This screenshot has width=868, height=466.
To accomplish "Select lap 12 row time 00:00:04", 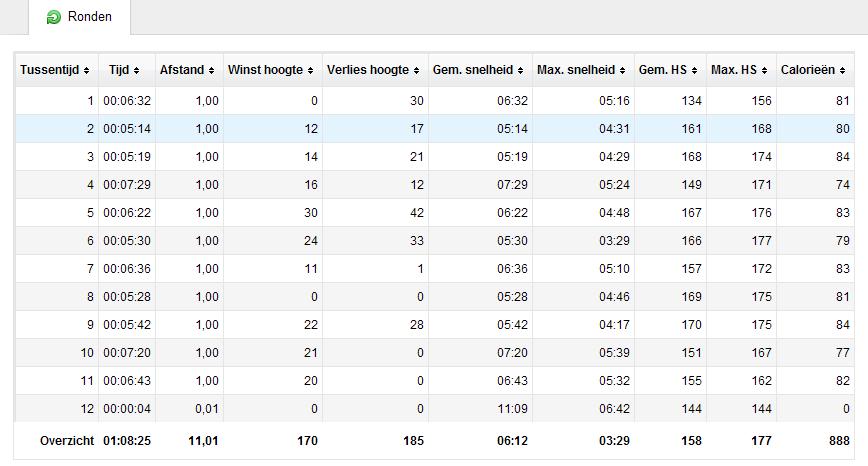I will [127, 409].
